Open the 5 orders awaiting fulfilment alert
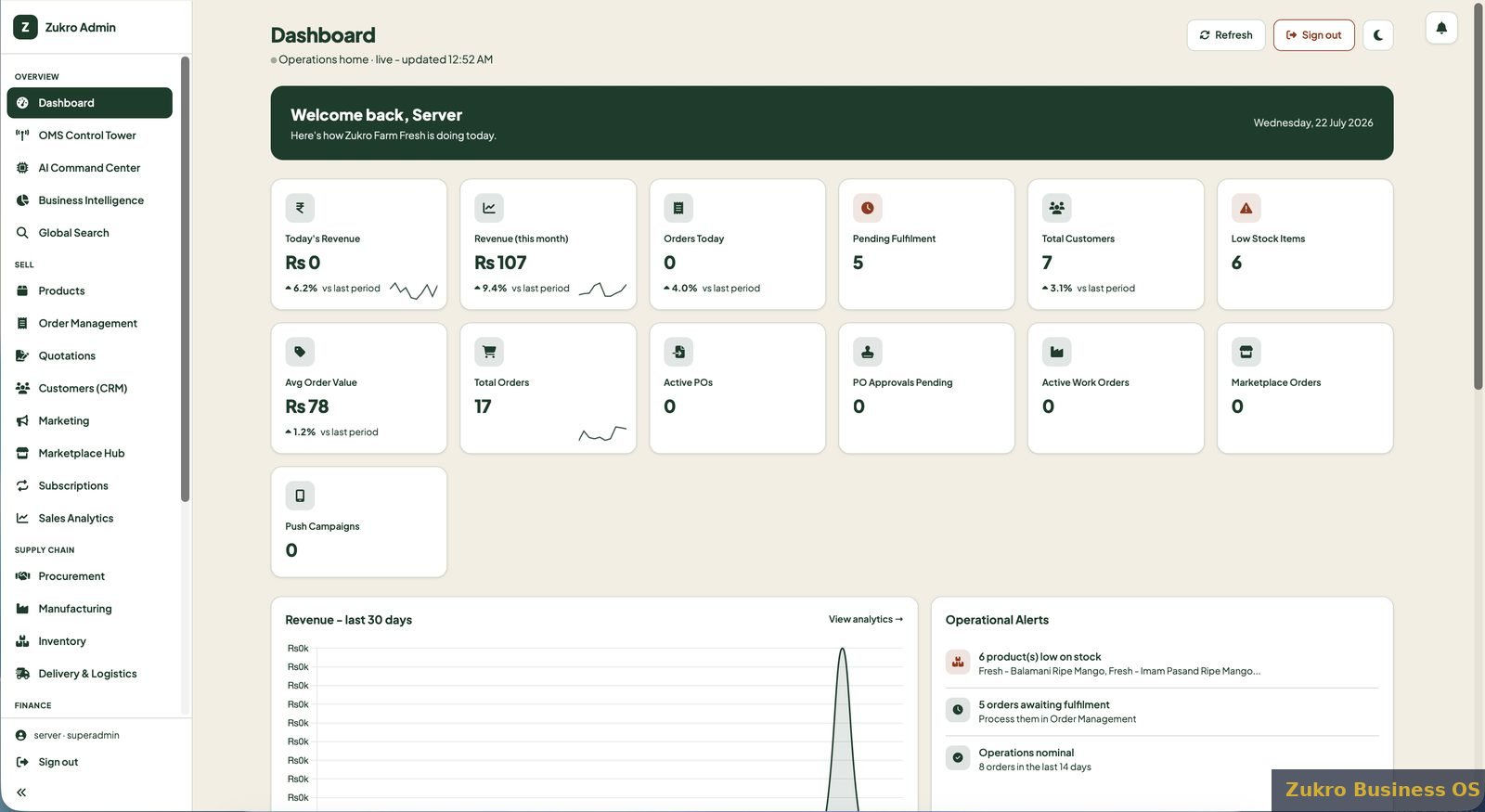This screenshot has width=1485, height=812. [x=1162, y=712]
